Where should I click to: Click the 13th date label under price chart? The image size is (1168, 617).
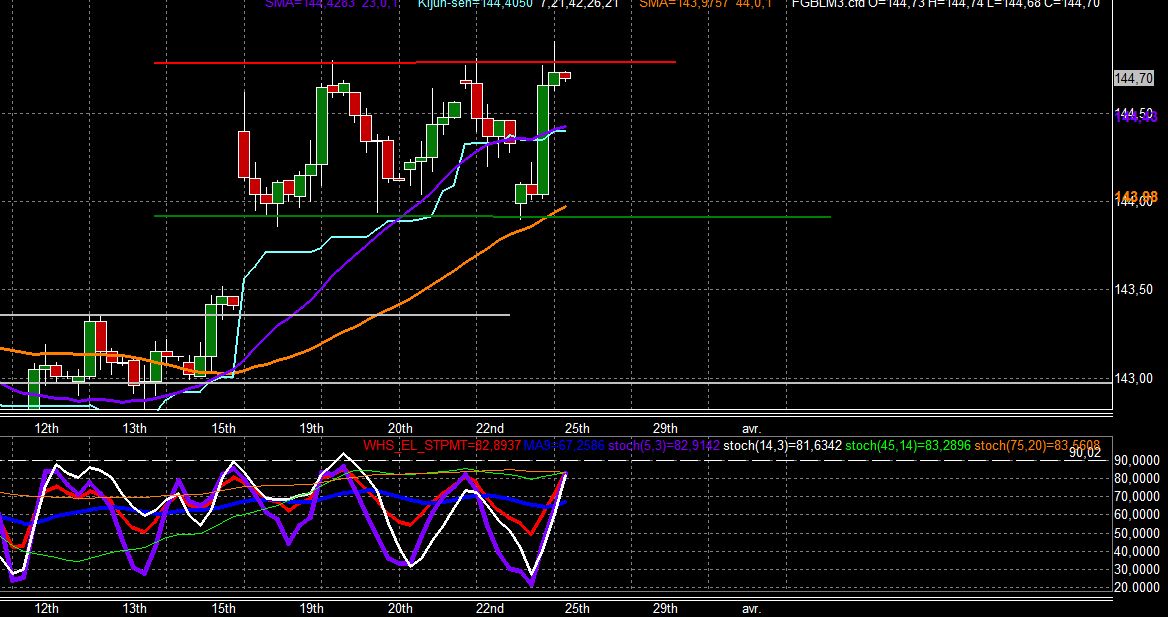click(134, 428)
